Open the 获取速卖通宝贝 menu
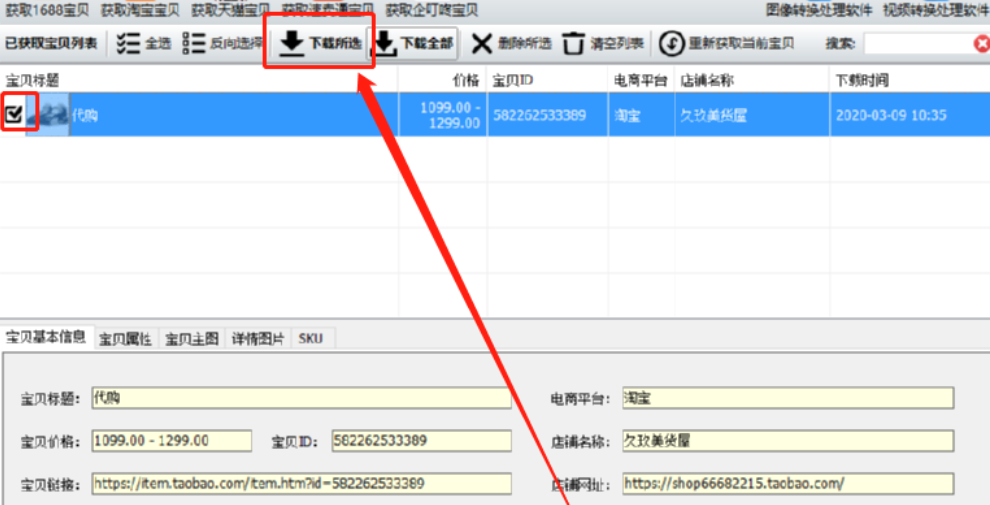990x505 pixels. (328, 10)
